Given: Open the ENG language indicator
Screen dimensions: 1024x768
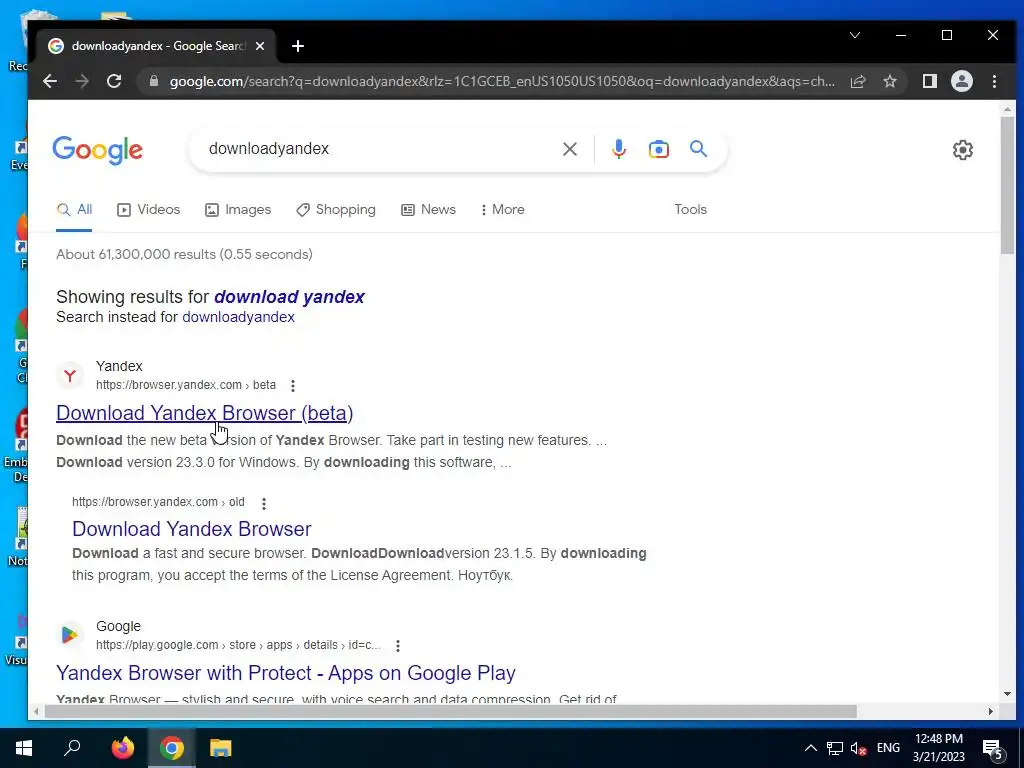Looking at the screenshot, I should [x=888, y=748].
